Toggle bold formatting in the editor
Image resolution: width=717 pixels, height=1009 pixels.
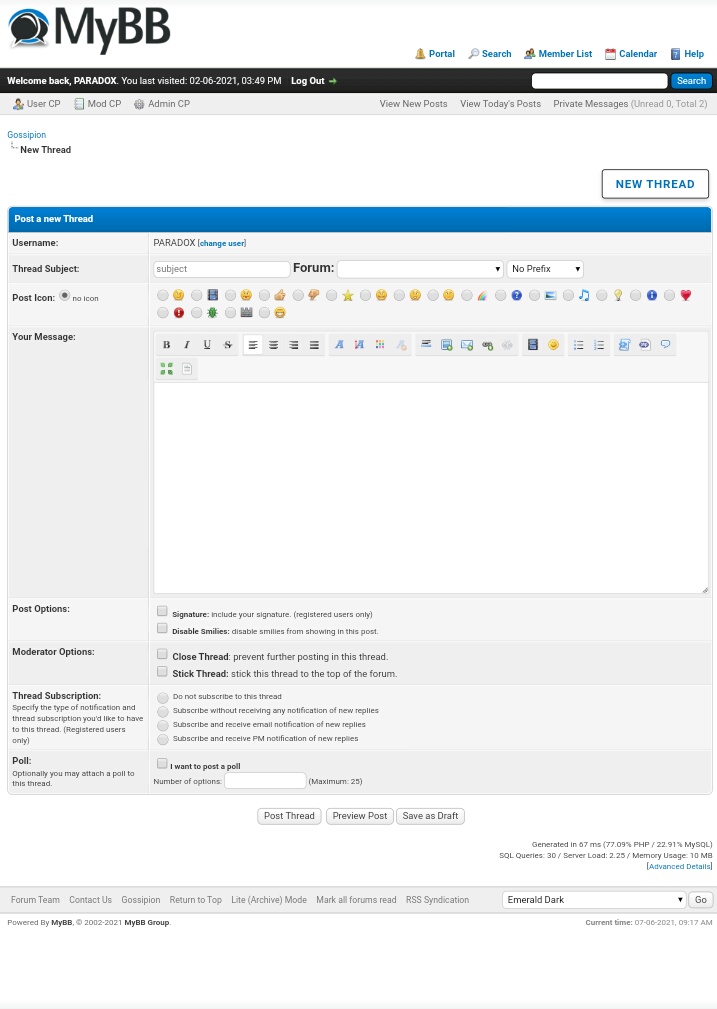point(166,345)
